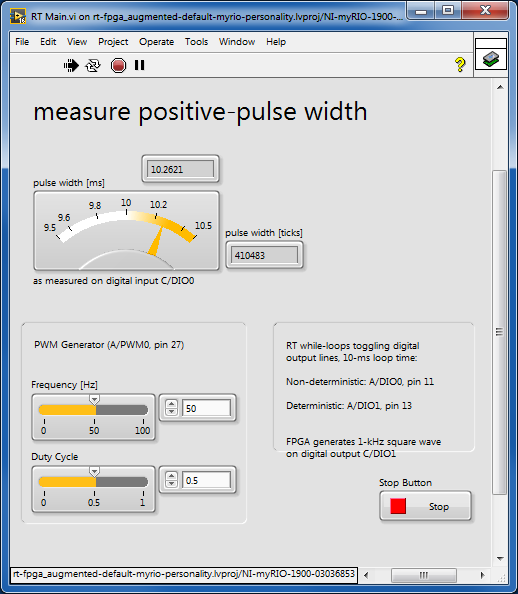Click the 'measure positive-pulse width' title text
This screenshot has width=518, height=594.
point(200,111)
